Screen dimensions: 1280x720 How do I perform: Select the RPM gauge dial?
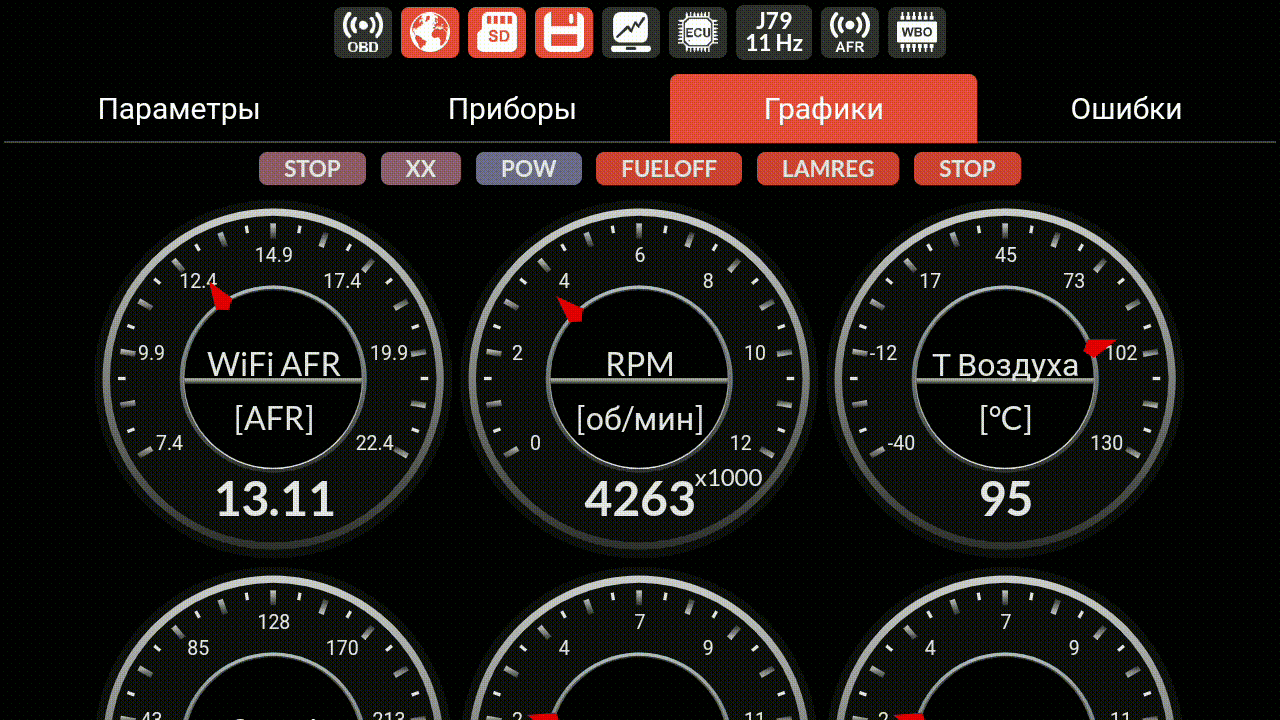[x=640, y=380]
